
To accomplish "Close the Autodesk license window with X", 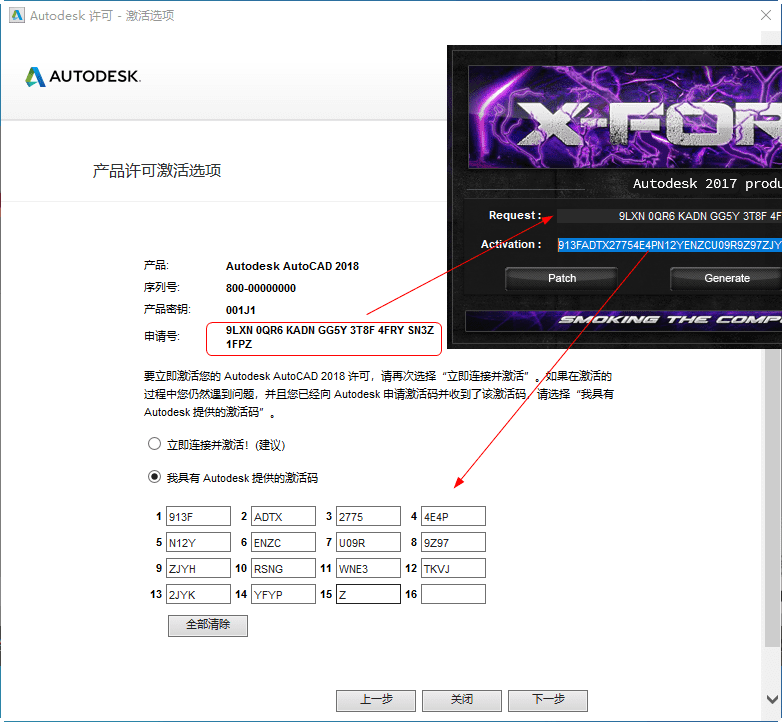I will pos(766,15).
